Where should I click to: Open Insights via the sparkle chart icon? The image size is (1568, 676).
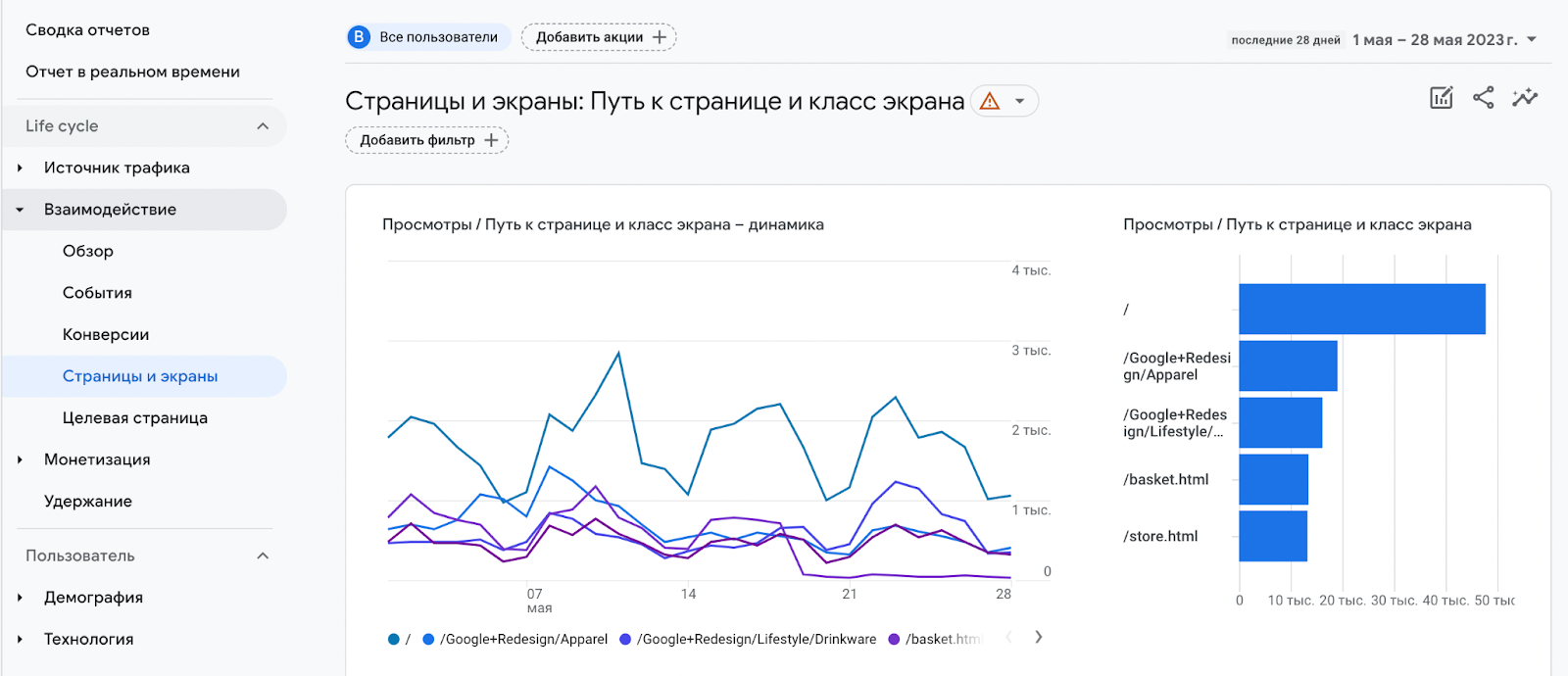1525,97
